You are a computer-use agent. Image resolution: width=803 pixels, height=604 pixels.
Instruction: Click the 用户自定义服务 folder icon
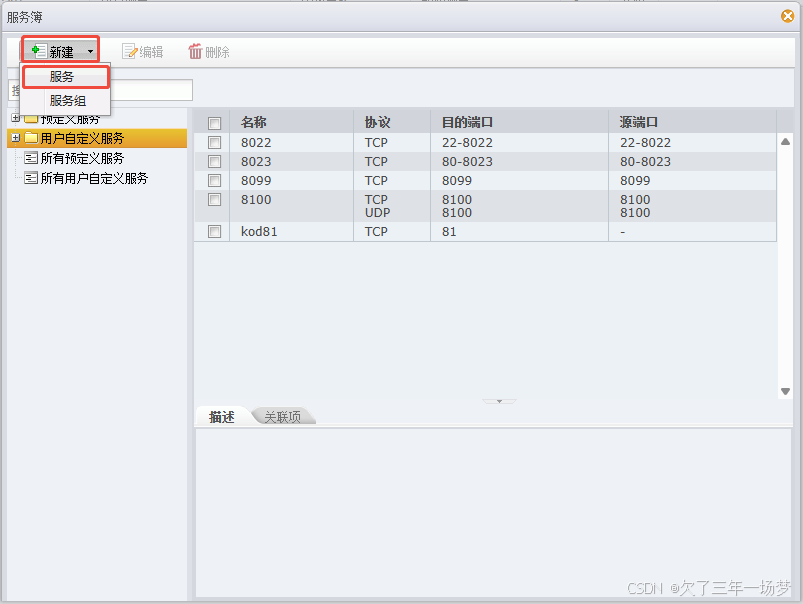tap(31, 138)
